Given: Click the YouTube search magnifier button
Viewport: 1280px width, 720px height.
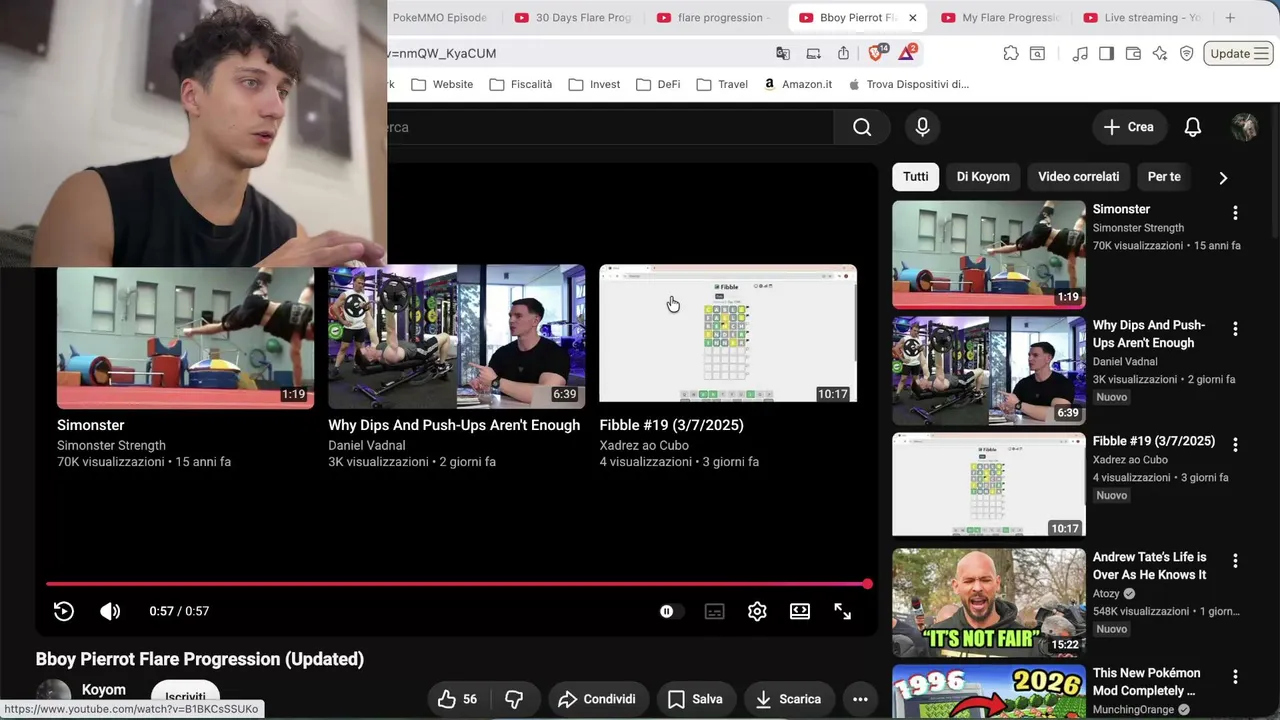Looking at the screenshot, I should click(862, 127).
